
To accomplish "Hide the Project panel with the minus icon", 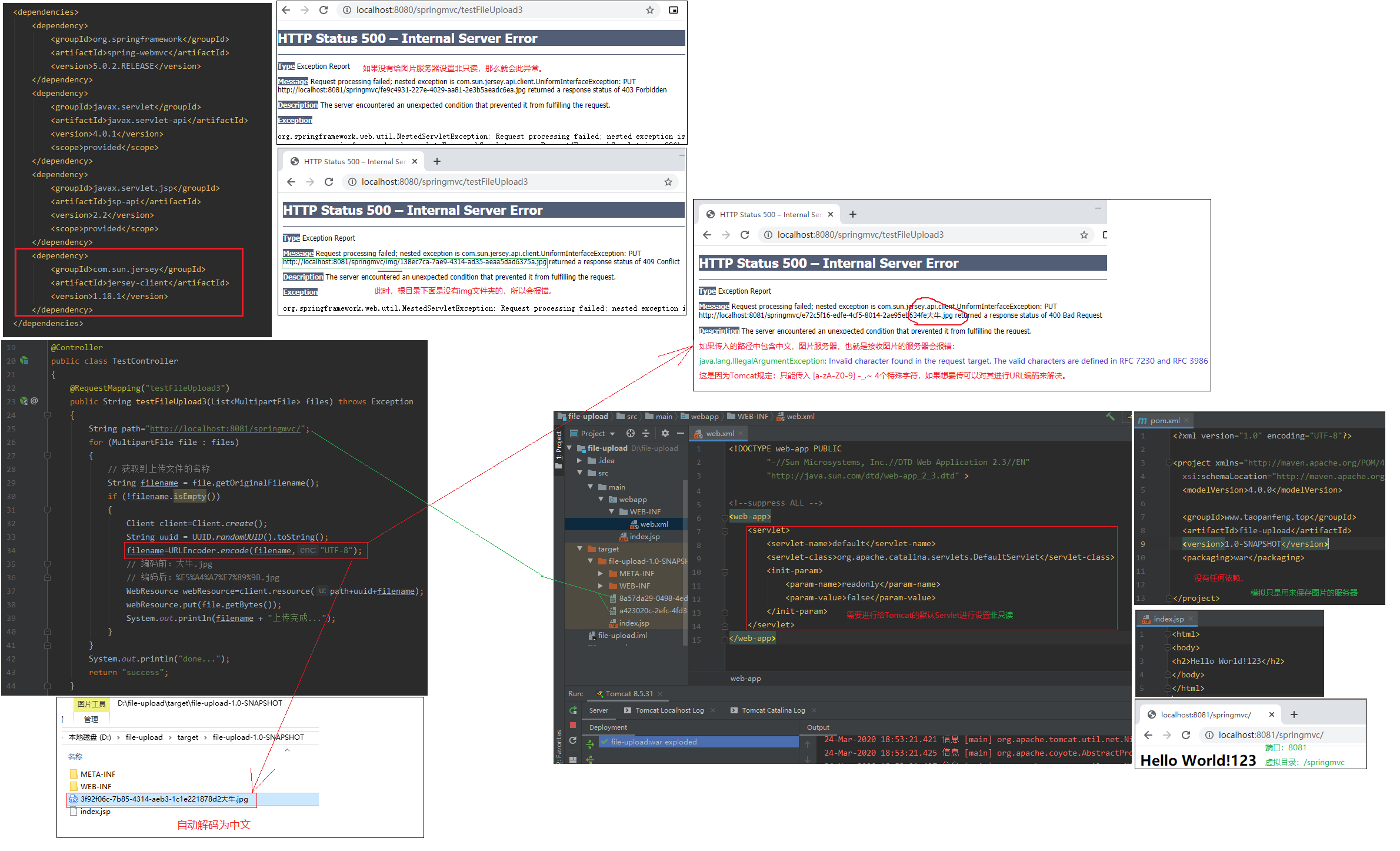I will click(681, 433).
